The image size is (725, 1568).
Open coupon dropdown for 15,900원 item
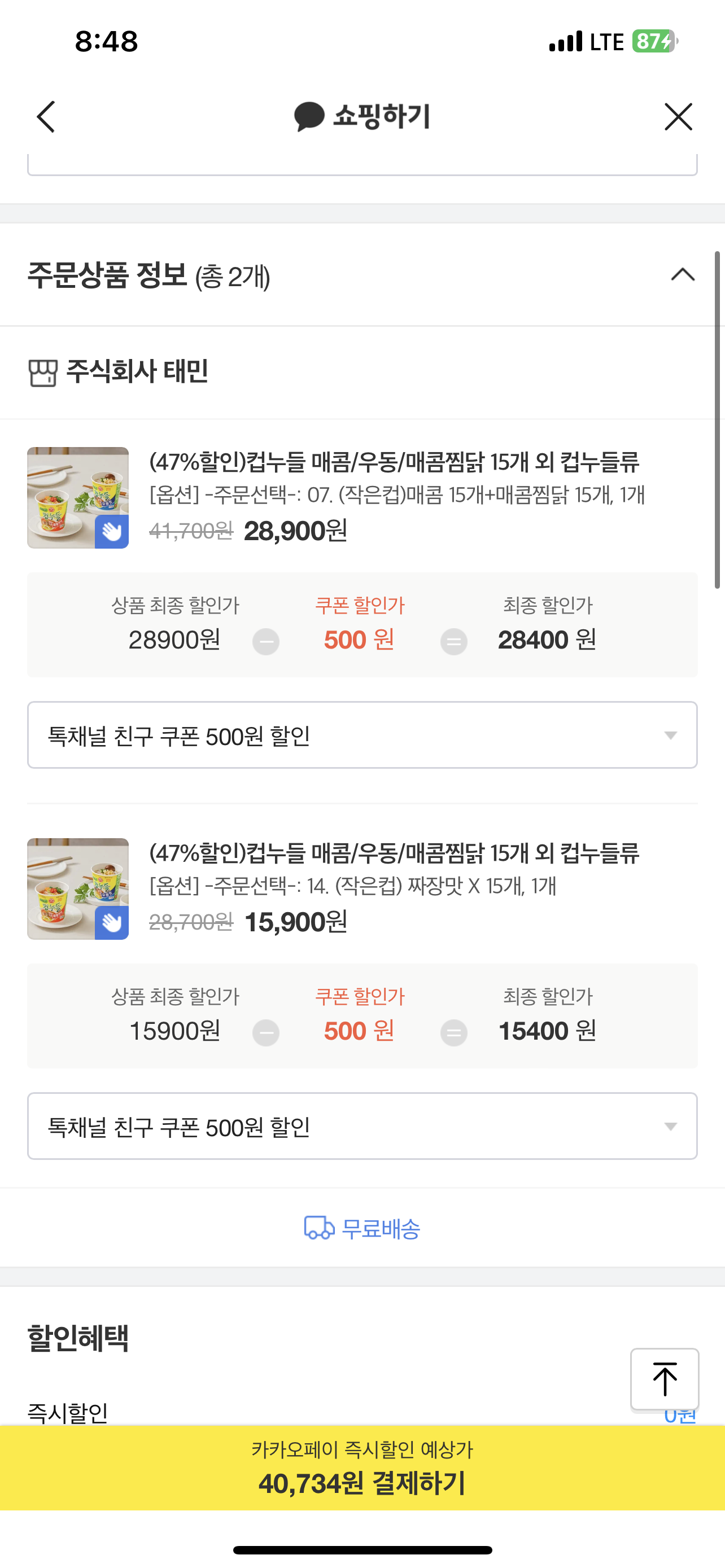362,1126
